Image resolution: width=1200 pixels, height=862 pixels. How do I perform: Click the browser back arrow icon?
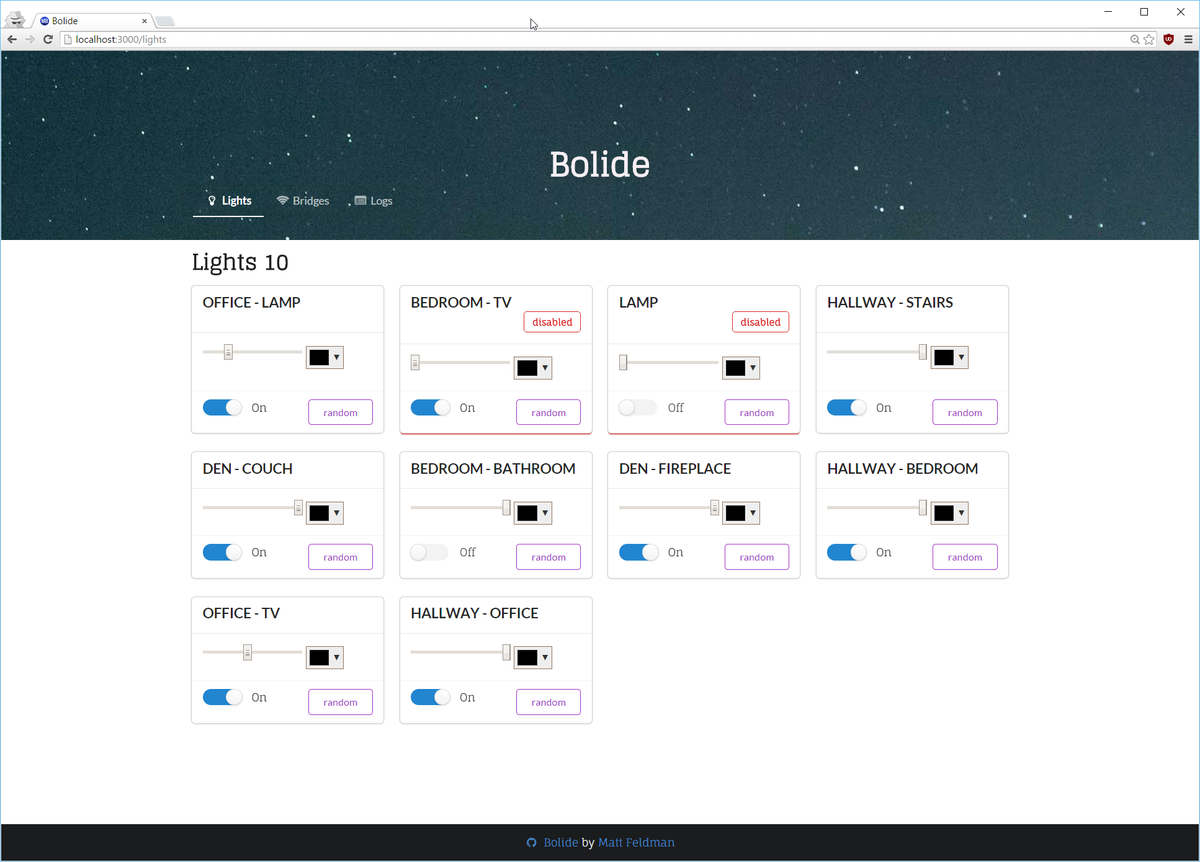[x=12, y=39]
